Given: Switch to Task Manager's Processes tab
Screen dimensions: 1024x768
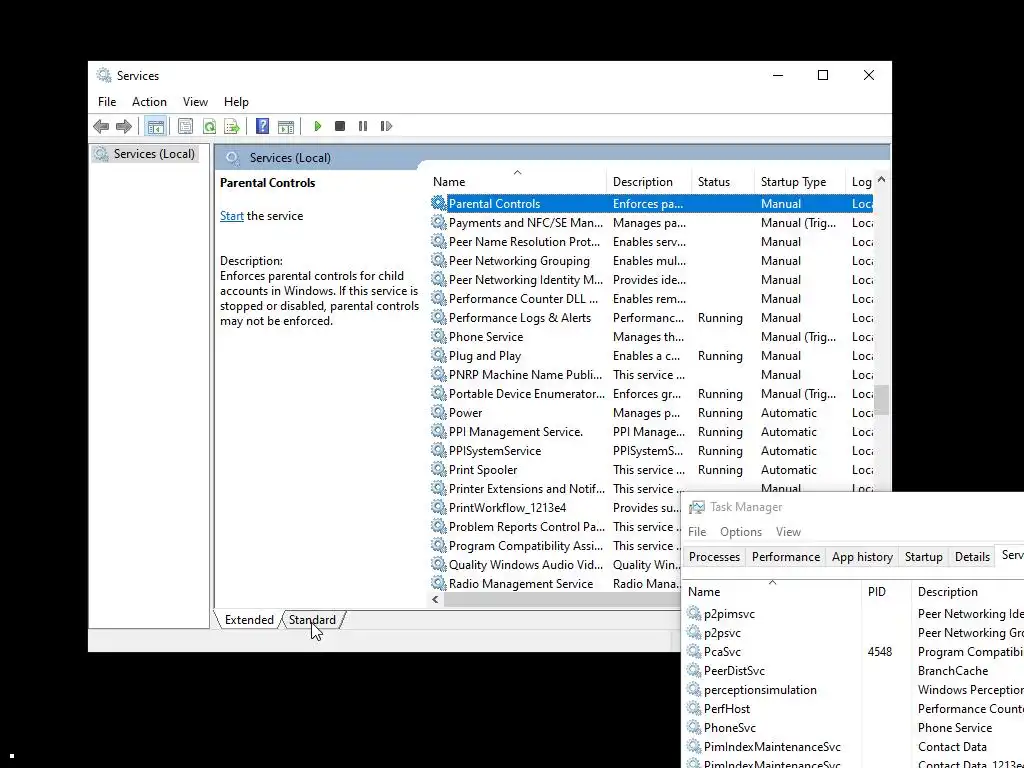Looking at the screenshot, I should (714, 556).
